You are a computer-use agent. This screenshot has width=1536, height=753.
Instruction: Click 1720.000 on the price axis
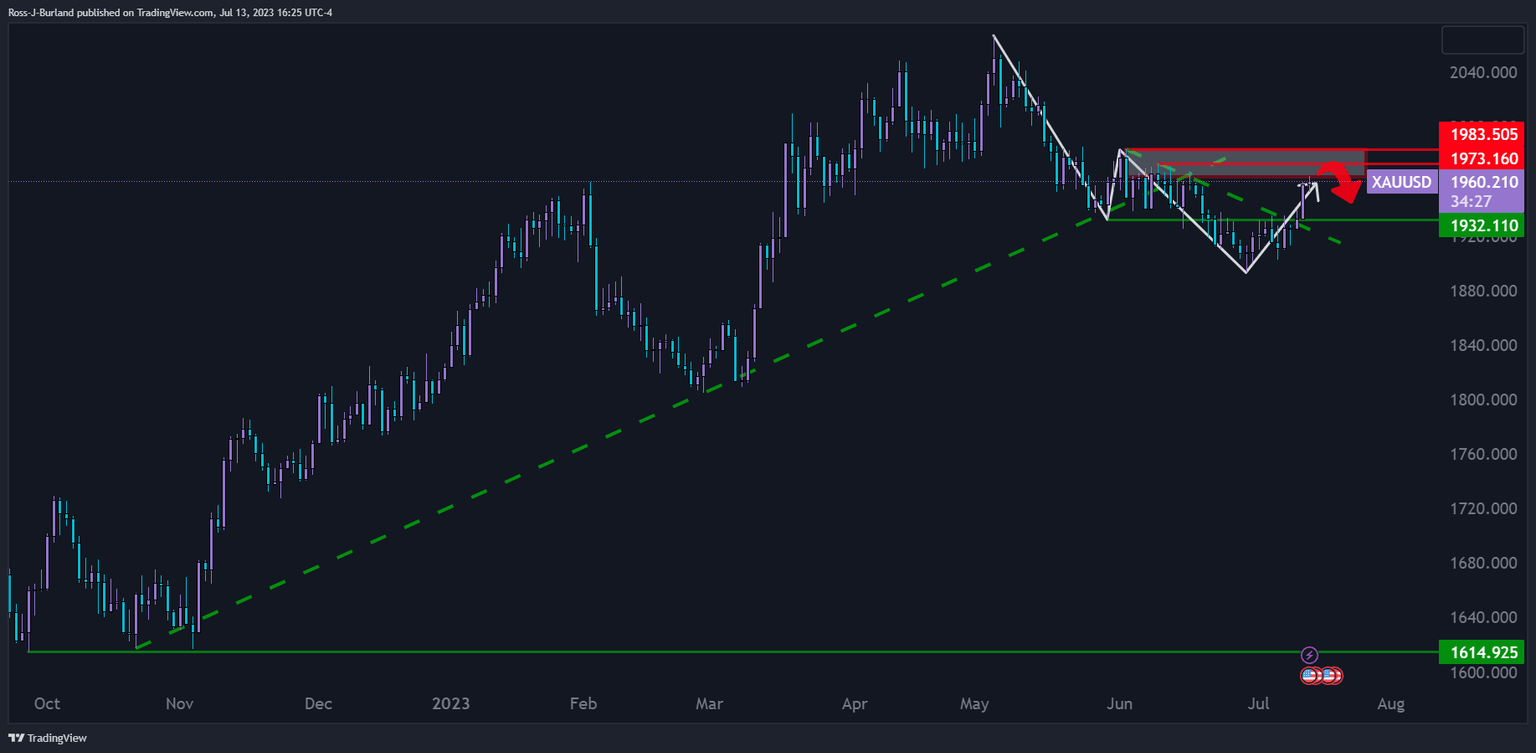(x=1481, y=509)
